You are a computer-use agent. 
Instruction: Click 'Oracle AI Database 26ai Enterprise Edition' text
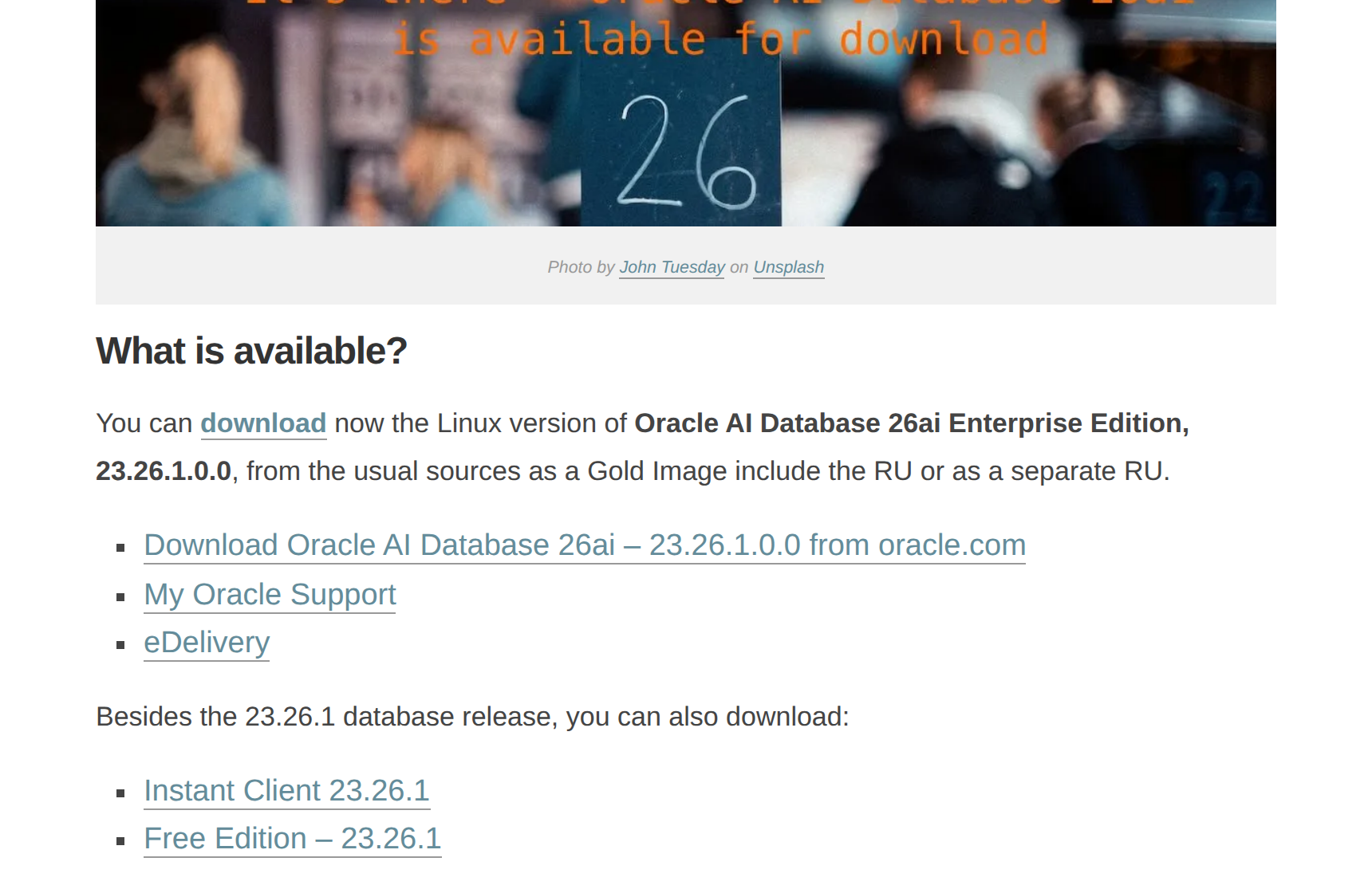(x=912, y=423)
